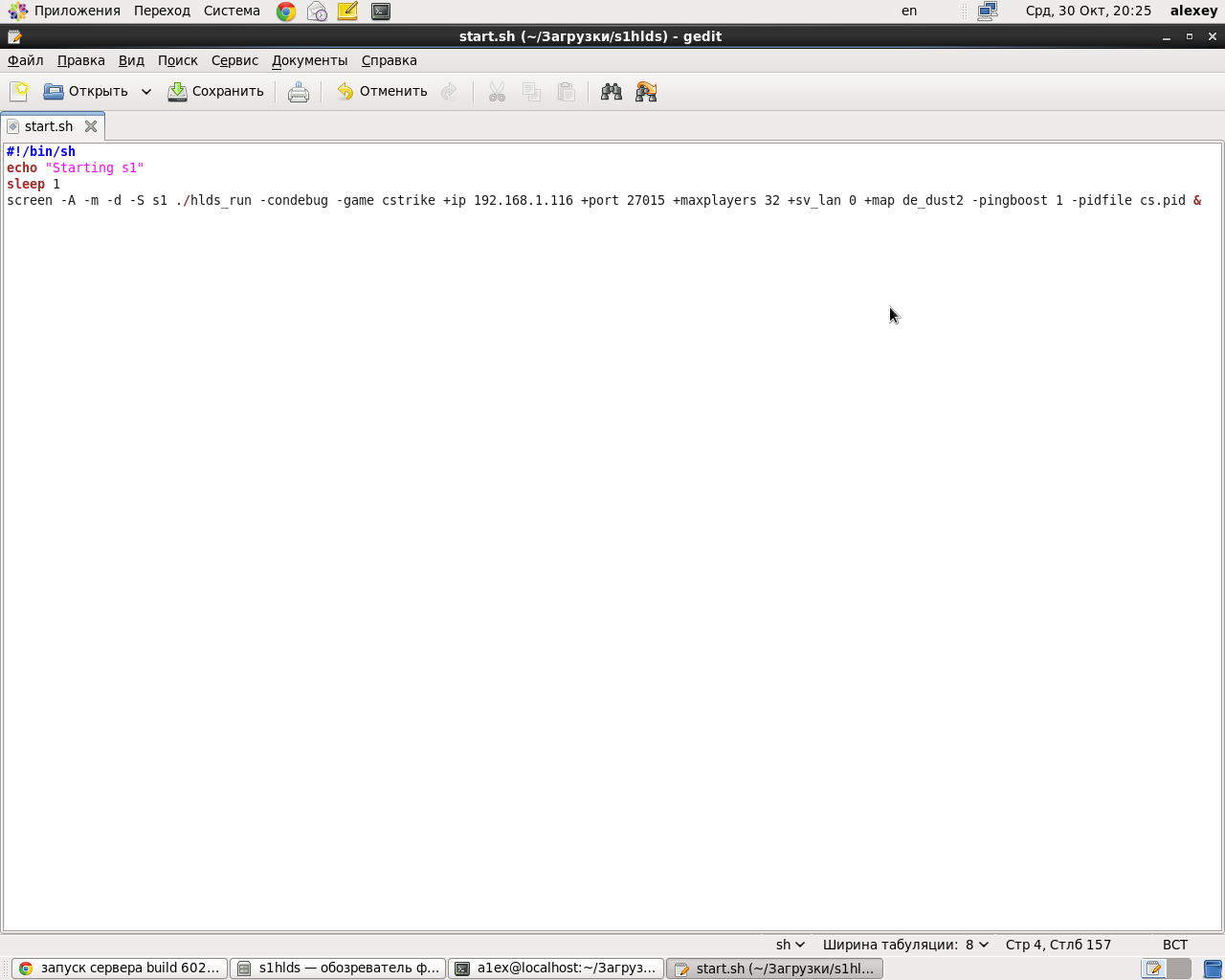Click the workspace switcher gedit icon
Image resolution: width=1225 pixels, height=980 pixels.
[x=1154, y=969]
